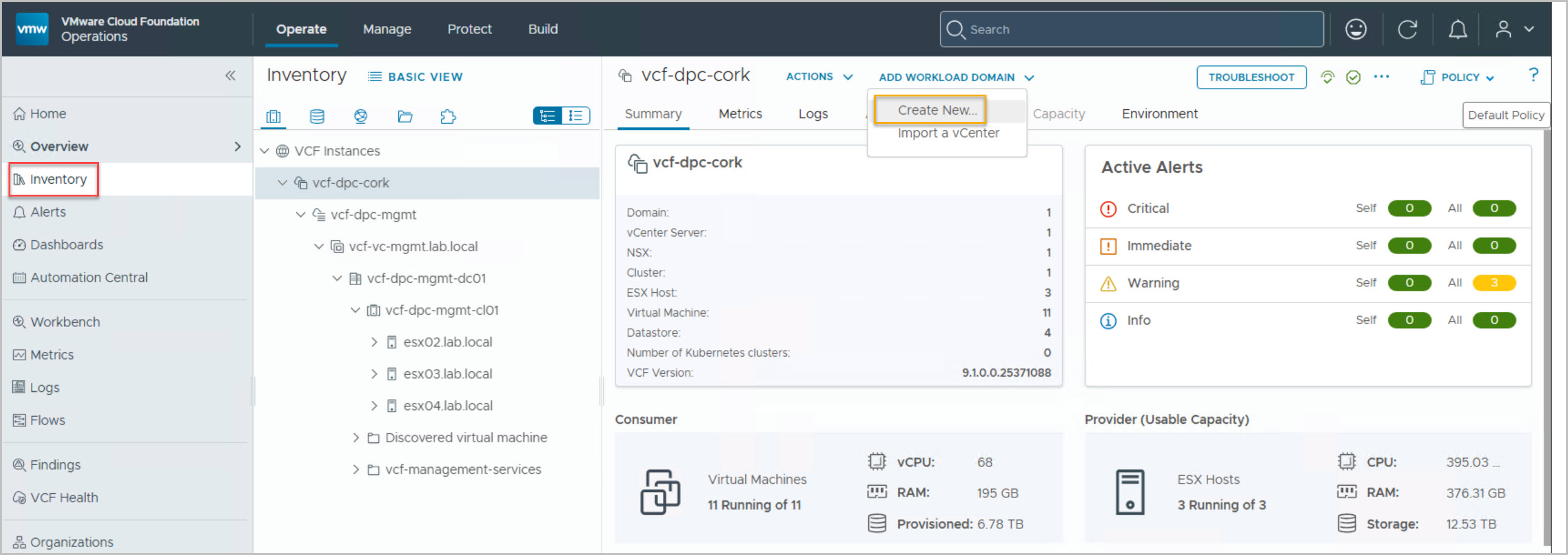Click the ESX Hosts provider icon
This screenshot has height=555, width=1568.
[x=1130, y=492]
